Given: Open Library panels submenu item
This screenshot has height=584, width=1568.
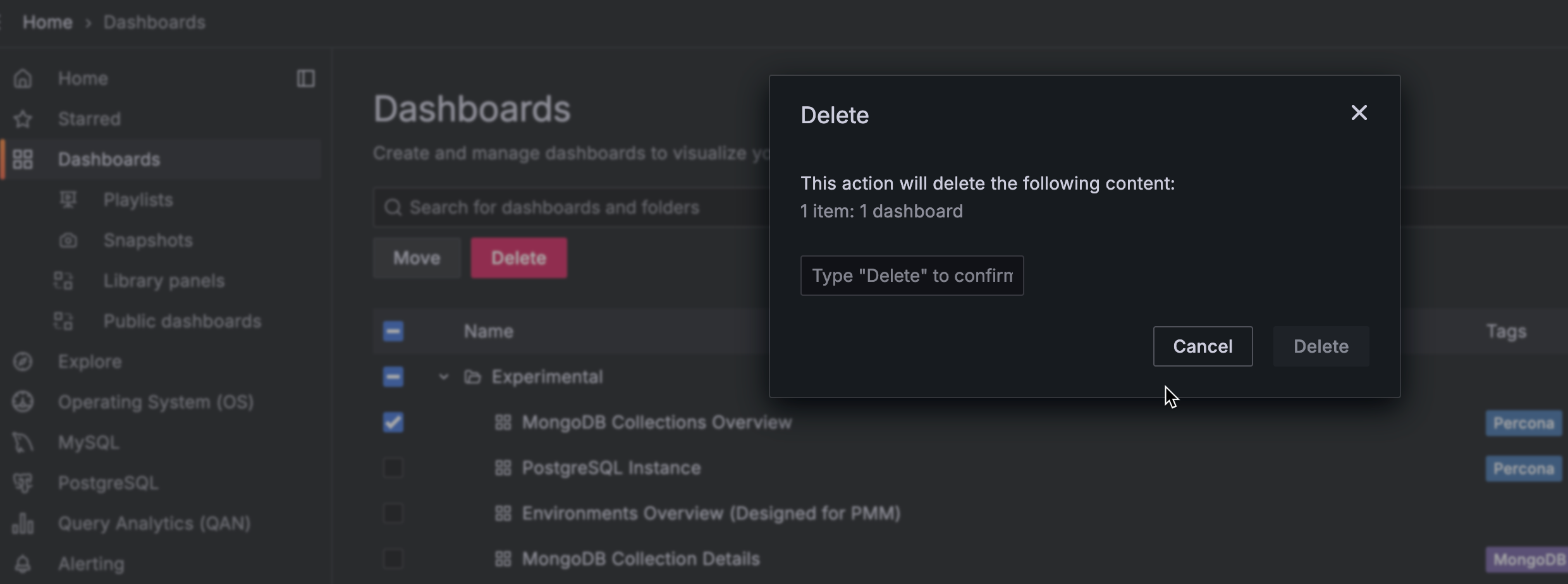Looking at the screenshot, I should [x=164, y=281].
